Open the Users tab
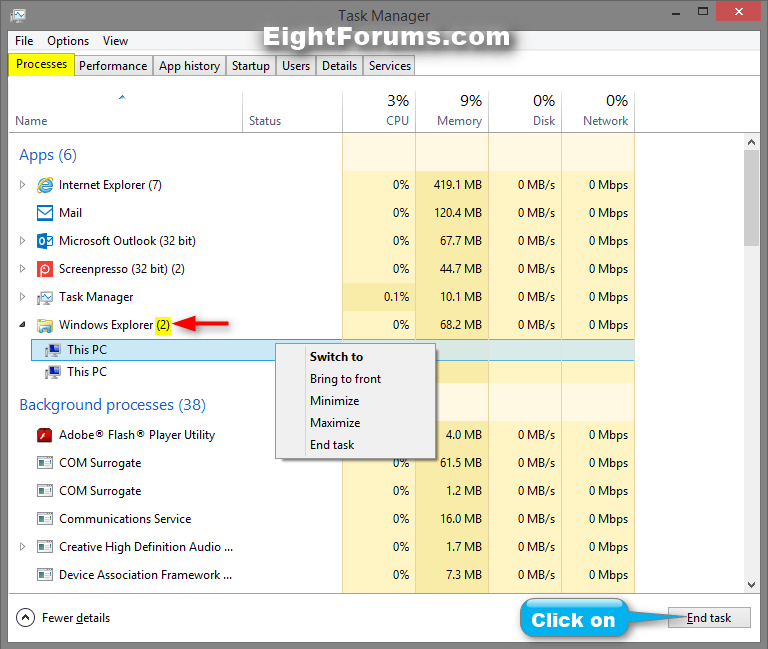 pos(296,66)
